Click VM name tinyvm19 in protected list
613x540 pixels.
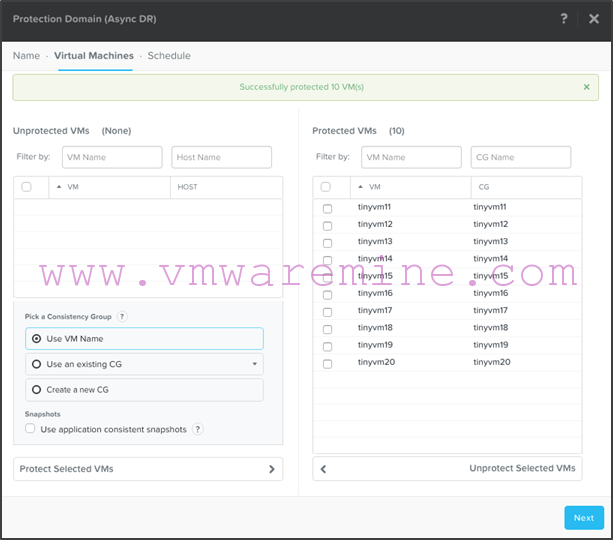tap(375, 344)
